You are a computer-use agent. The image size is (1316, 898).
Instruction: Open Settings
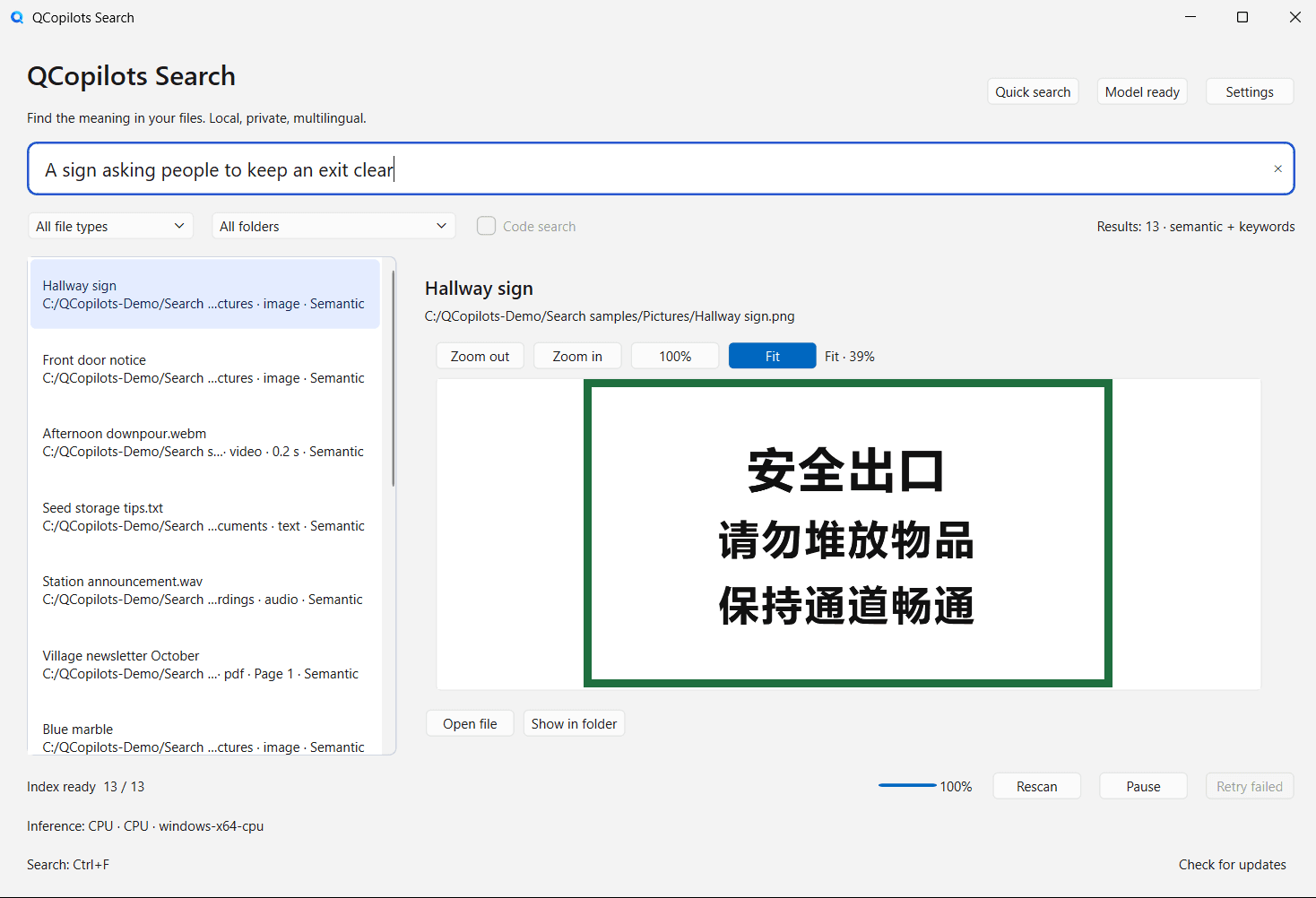[1250, 91]
